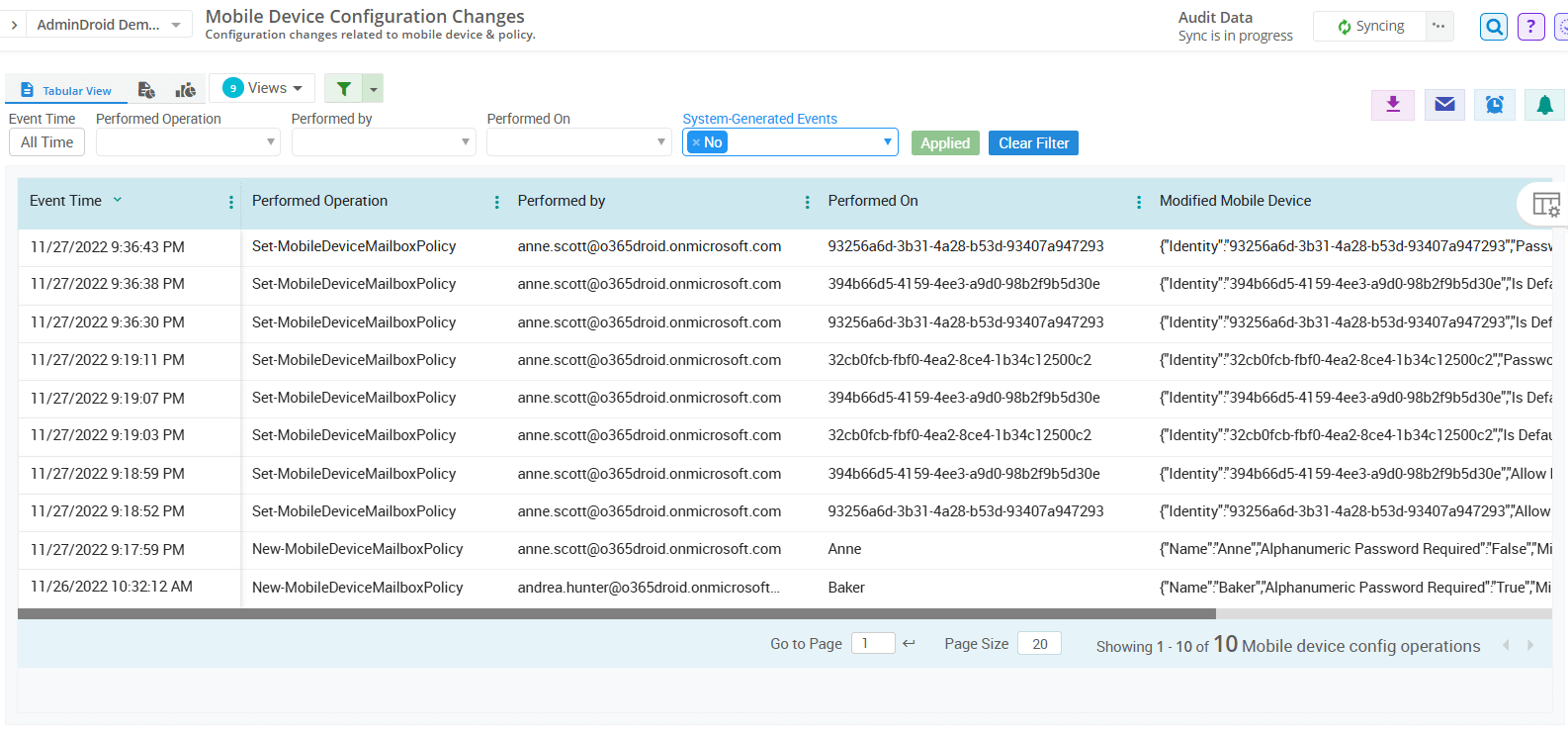This screenshot has width=1568, height=733.
Task: Toggle the Event Time sort chevron
Action: (x=118, y=200)
